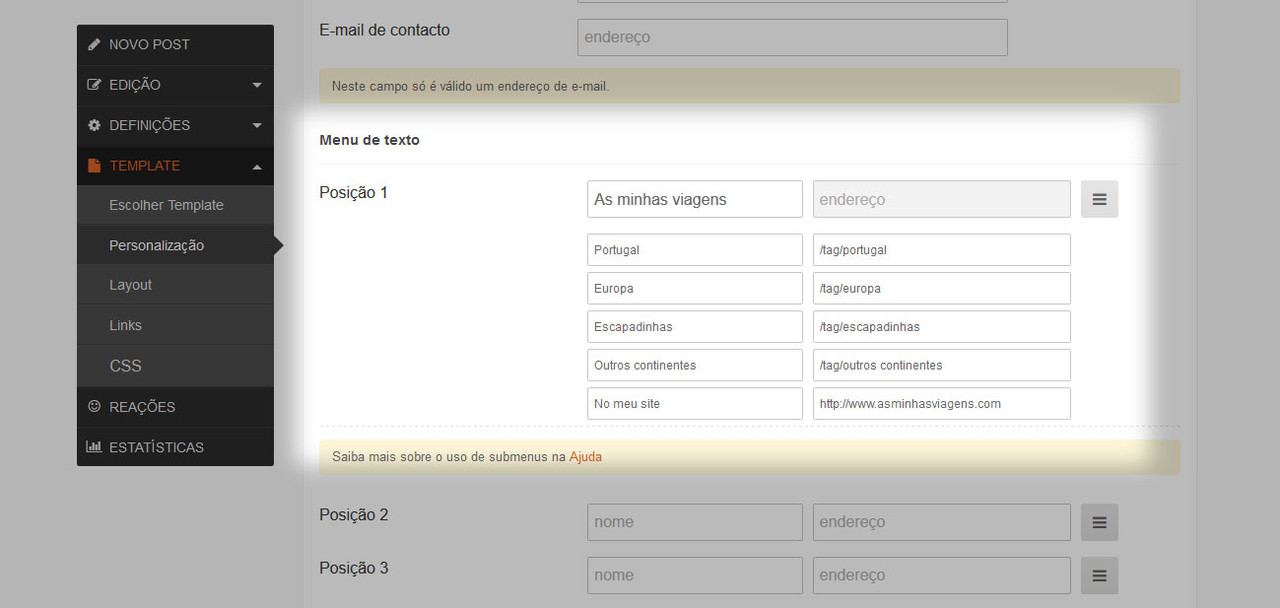Image resolution: width=1280 pixels, height=608 pixels.
Task: Expand the DEFINIÇÕES dropdown arrow
Action: coord(257,126)
